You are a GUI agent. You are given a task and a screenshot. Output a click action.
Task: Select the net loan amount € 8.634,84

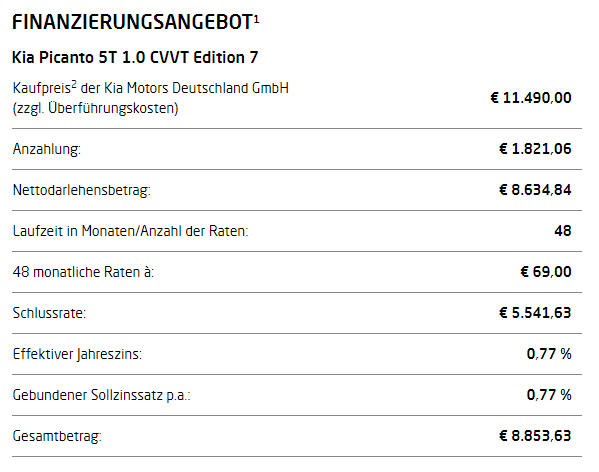[535, 190]
